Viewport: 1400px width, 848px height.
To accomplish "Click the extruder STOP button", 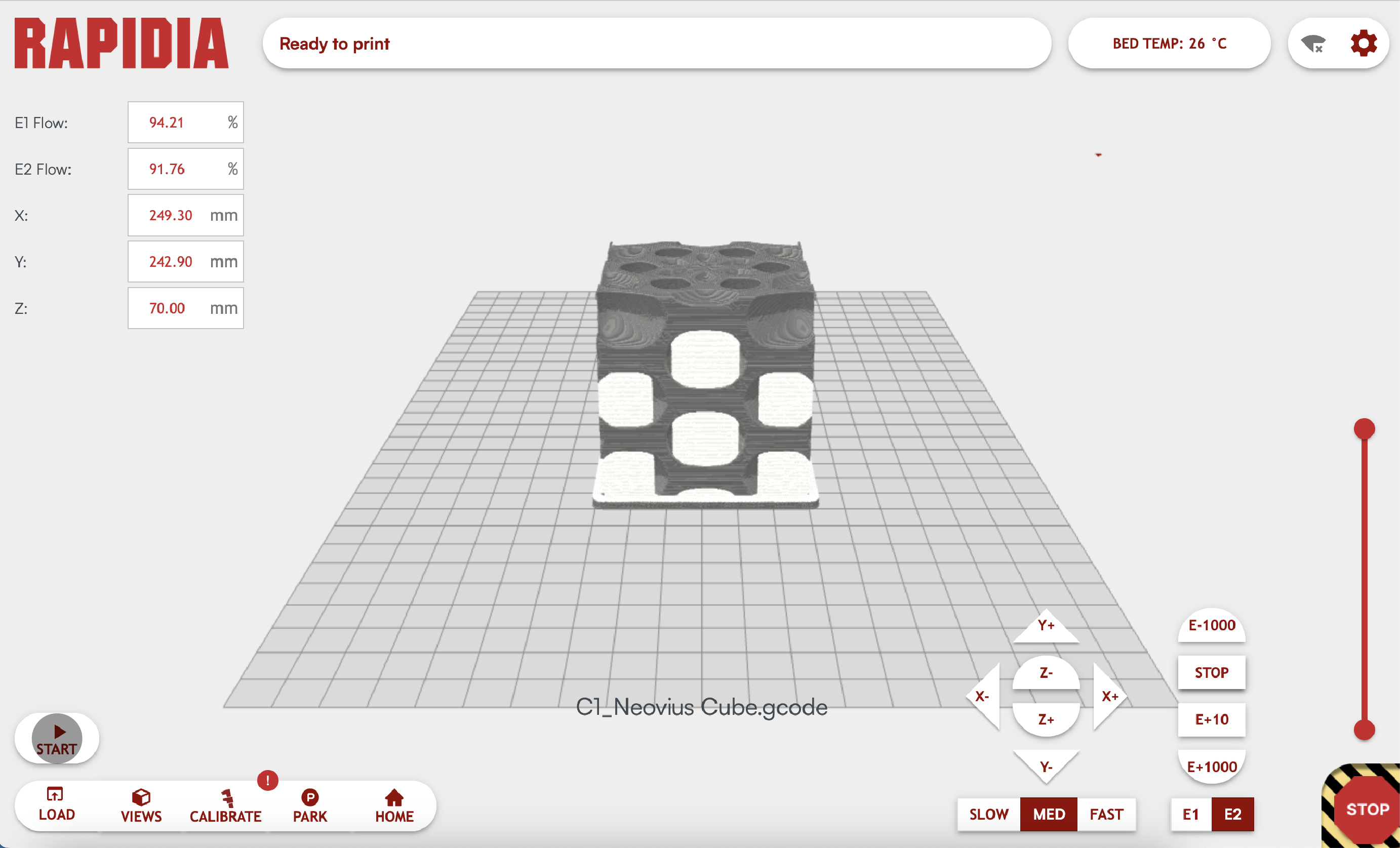I will [1211, 672].
